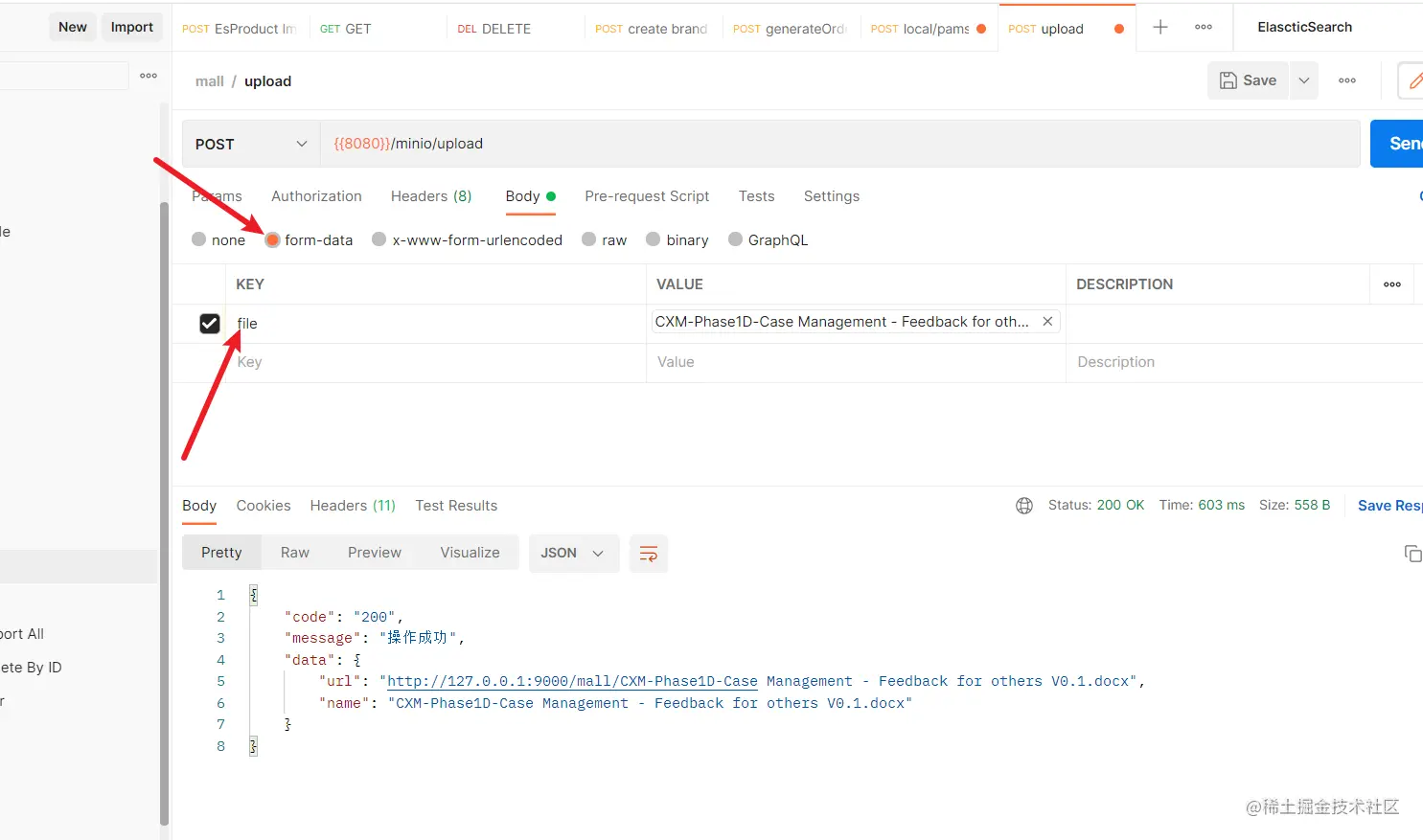Click the empty Value input field

click(856, 362)
